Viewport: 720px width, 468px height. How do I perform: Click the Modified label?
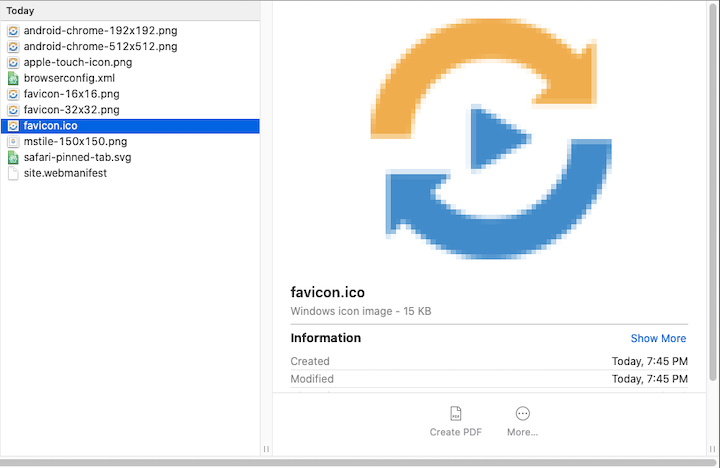(x=312, y=379)
